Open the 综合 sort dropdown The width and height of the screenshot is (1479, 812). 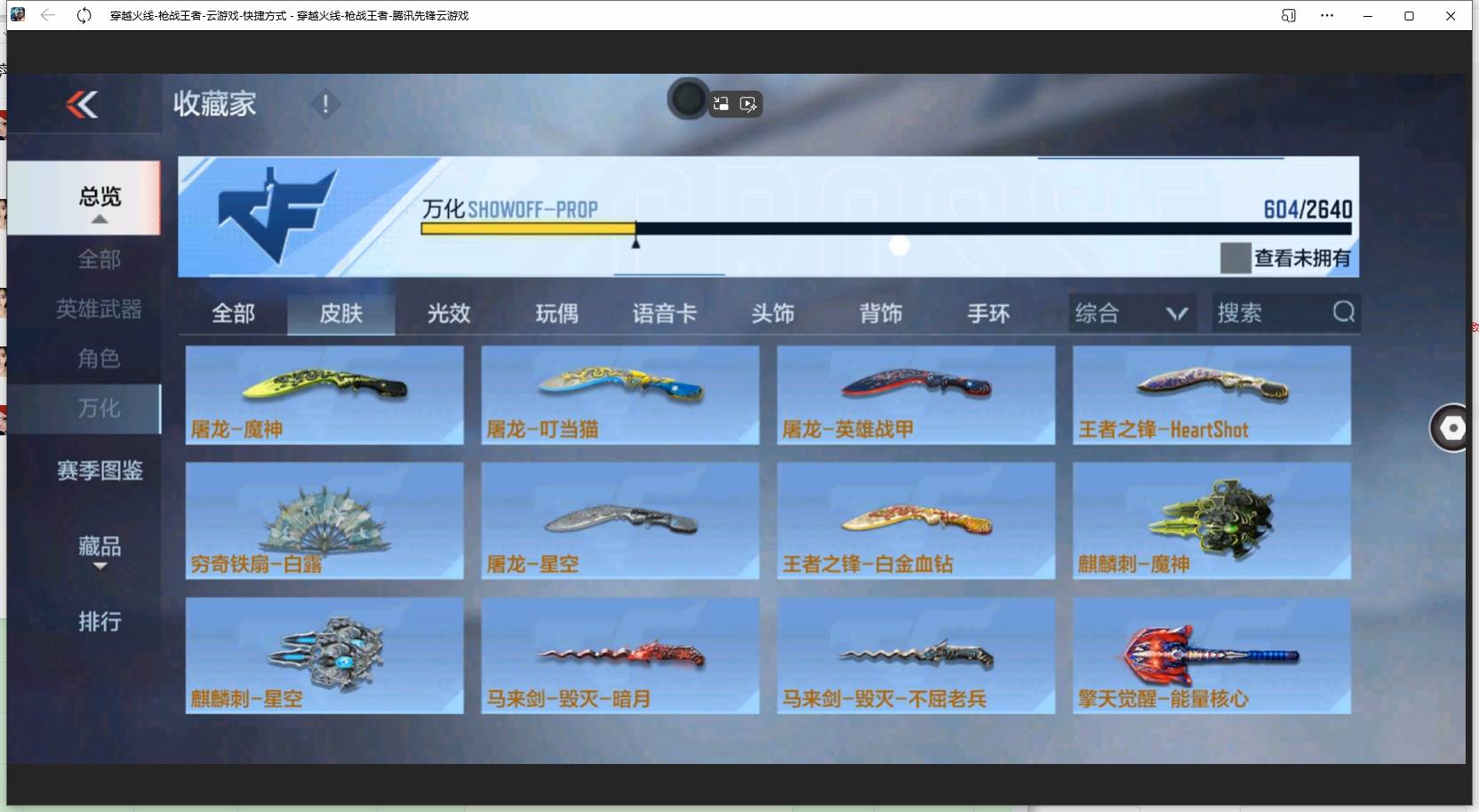point(1131,313)
